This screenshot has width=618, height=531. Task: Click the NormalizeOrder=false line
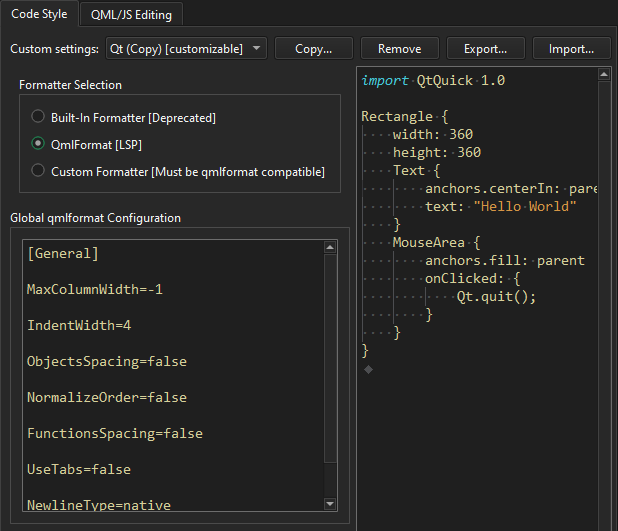pyautogui.click(x=106, y=397)
